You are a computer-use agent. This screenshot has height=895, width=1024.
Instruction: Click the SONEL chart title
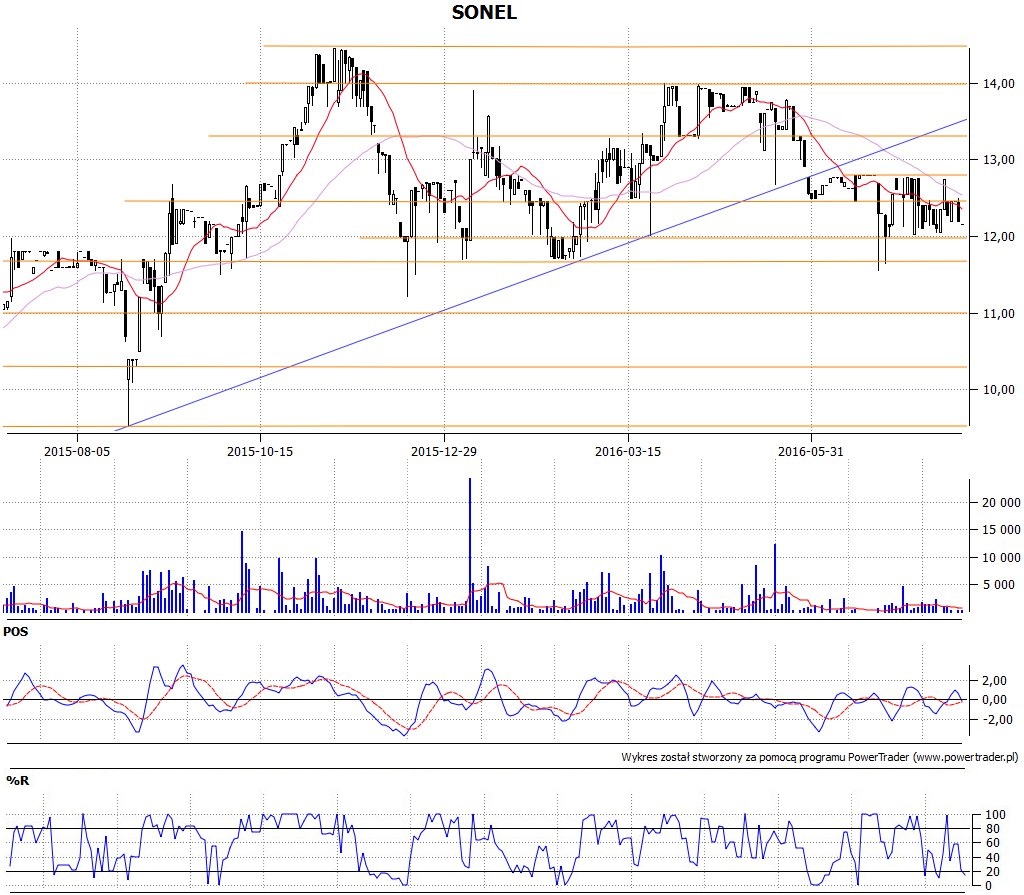pyautogui.click(x=484, y=12)
